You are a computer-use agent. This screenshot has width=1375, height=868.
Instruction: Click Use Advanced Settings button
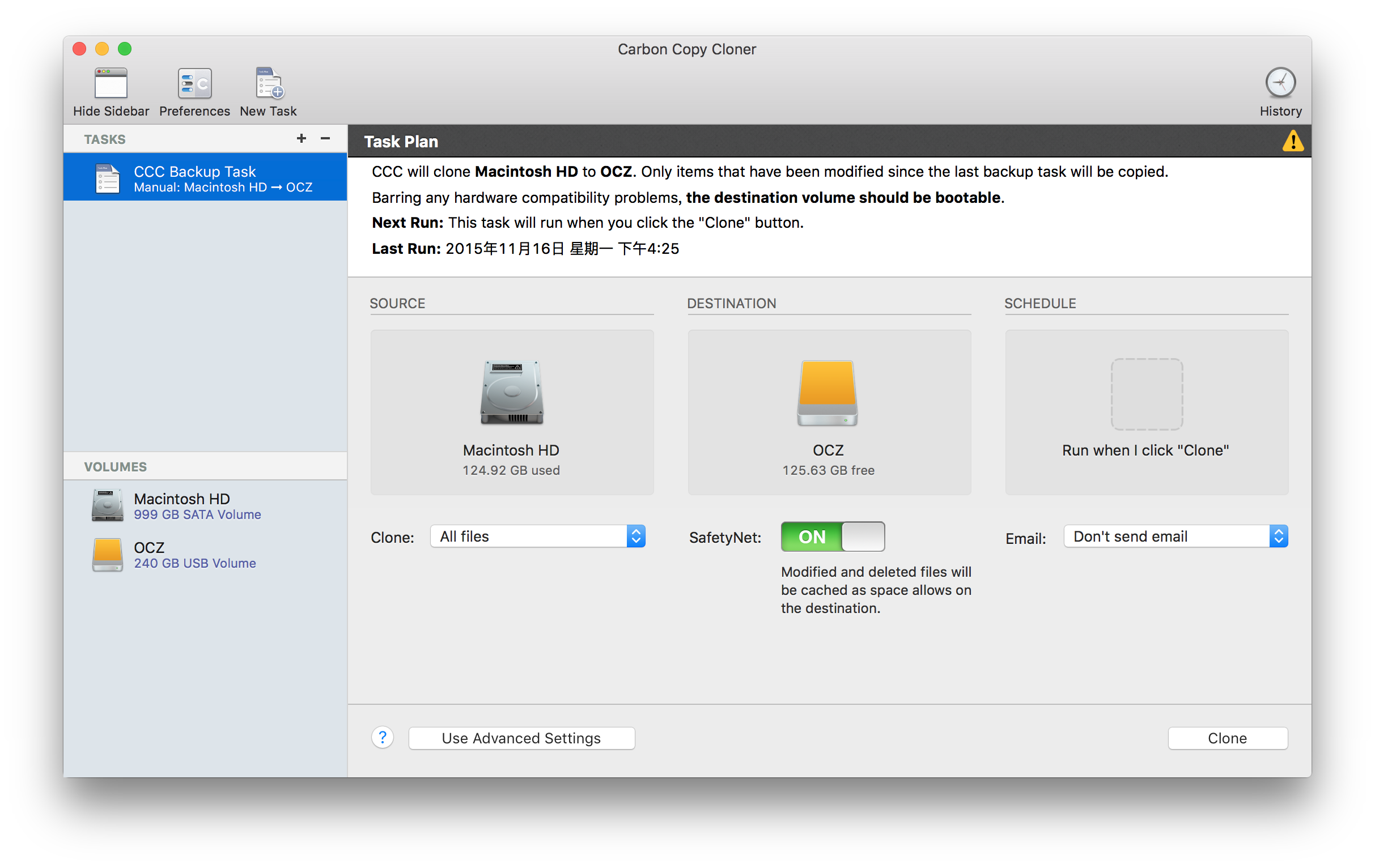point(521,738)
